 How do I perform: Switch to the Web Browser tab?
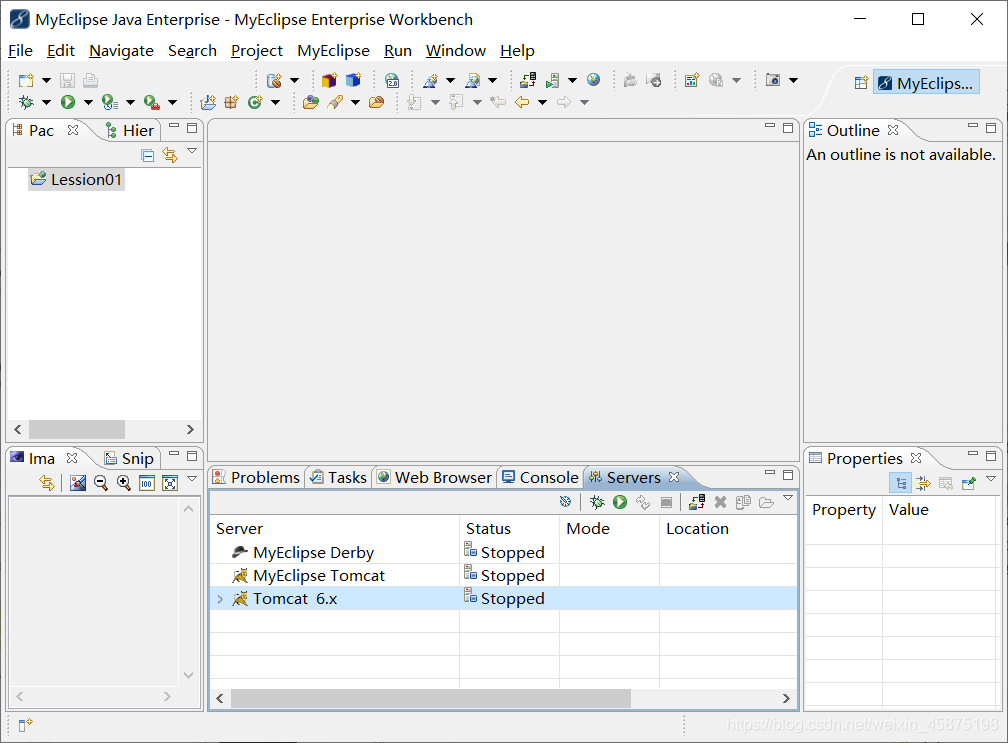(435, 478)
